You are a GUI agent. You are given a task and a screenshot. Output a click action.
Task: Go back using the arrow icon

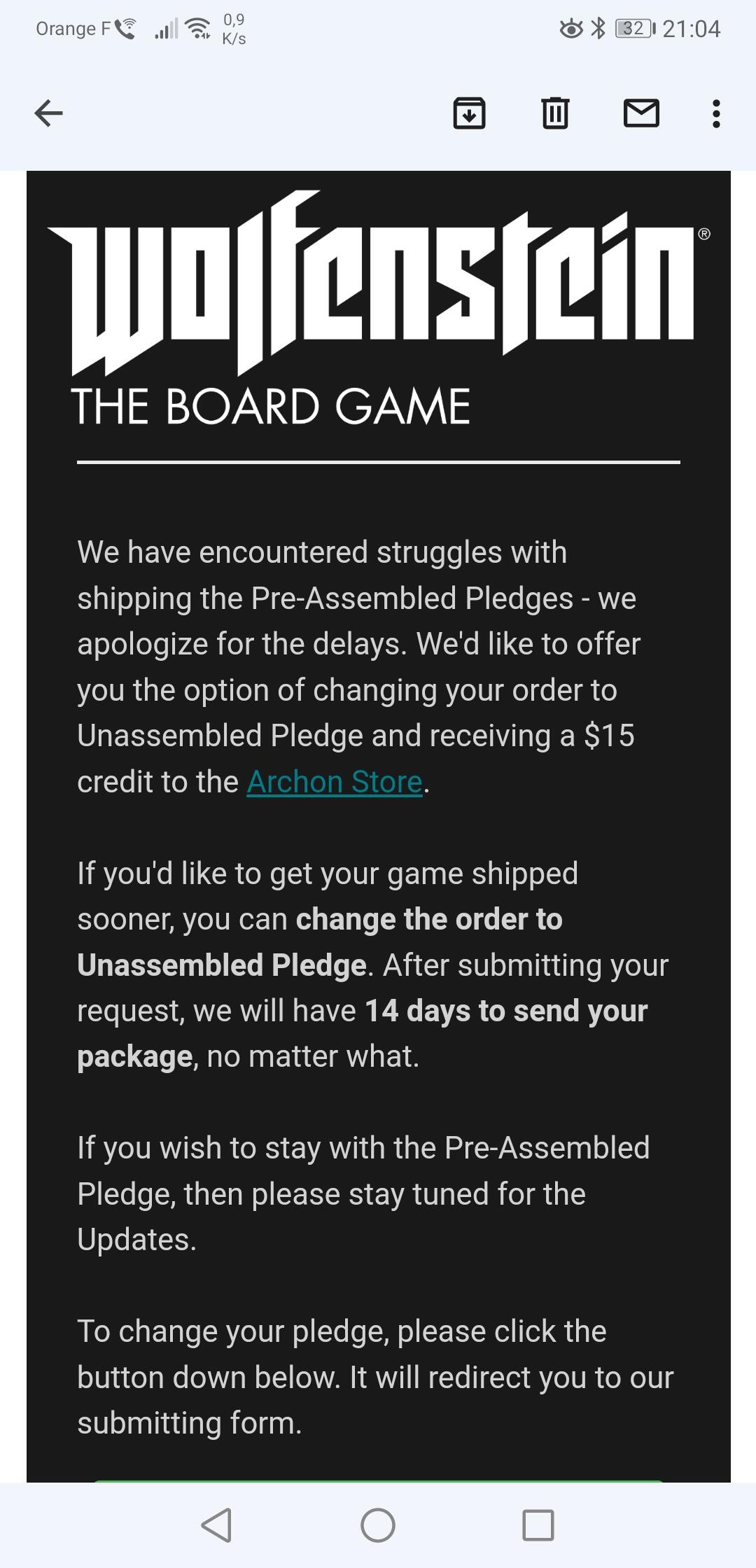(x=48, y=113)
